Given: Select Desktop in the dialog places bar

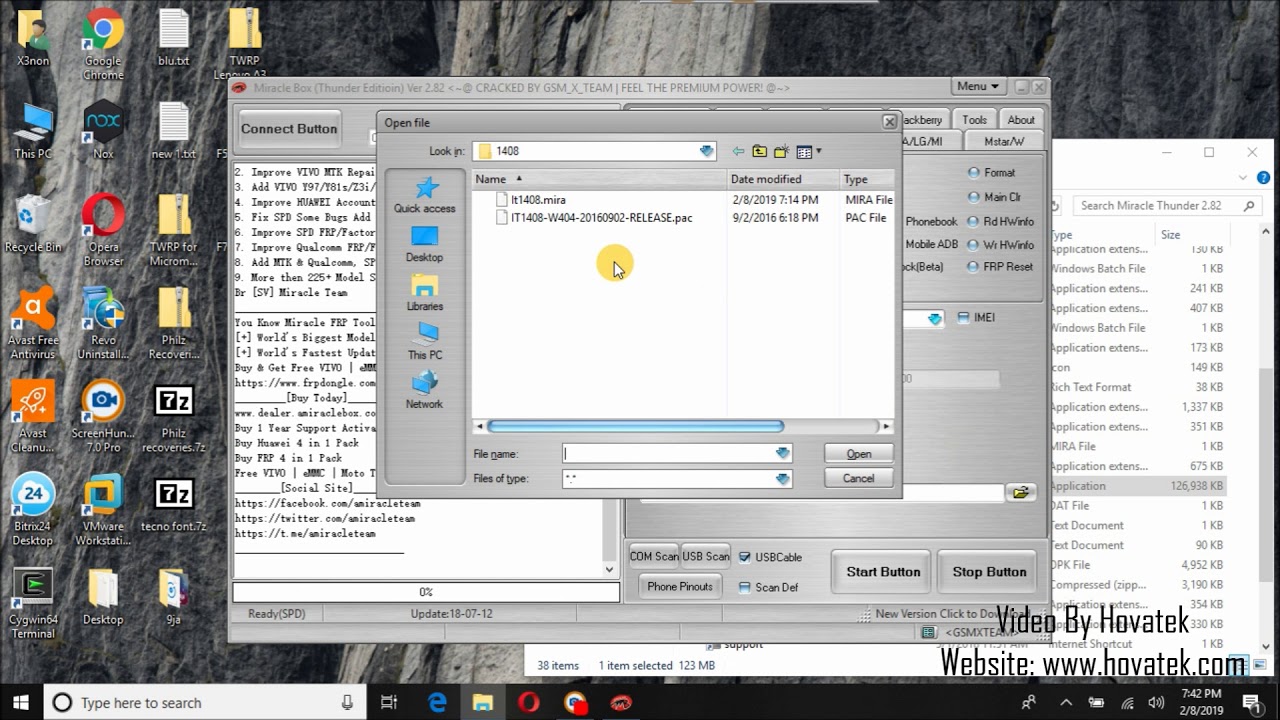Looking at the screenshot, I should point(425,244).
